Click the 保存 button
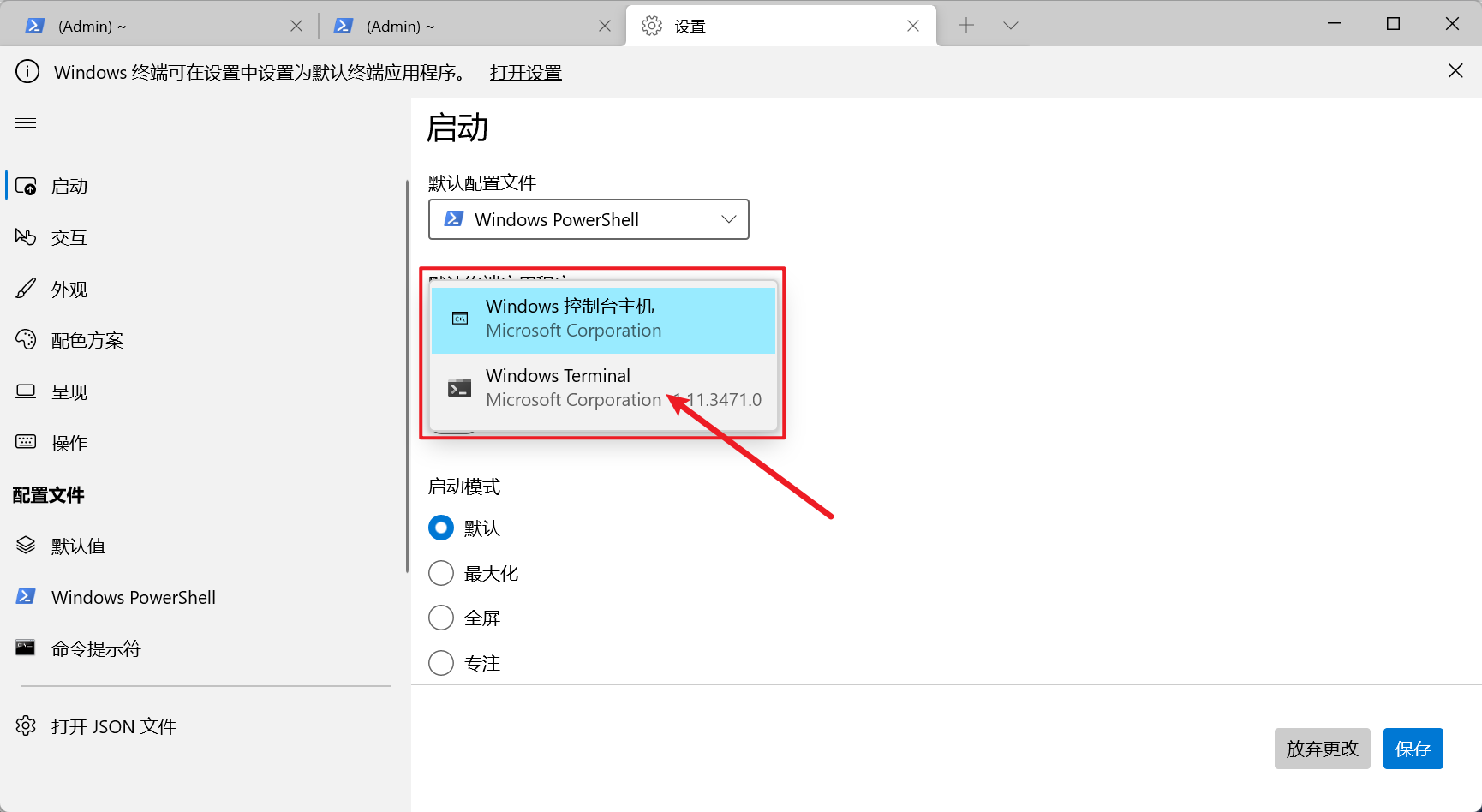This screenshot has width=1482, height=812. (1413, 748)
